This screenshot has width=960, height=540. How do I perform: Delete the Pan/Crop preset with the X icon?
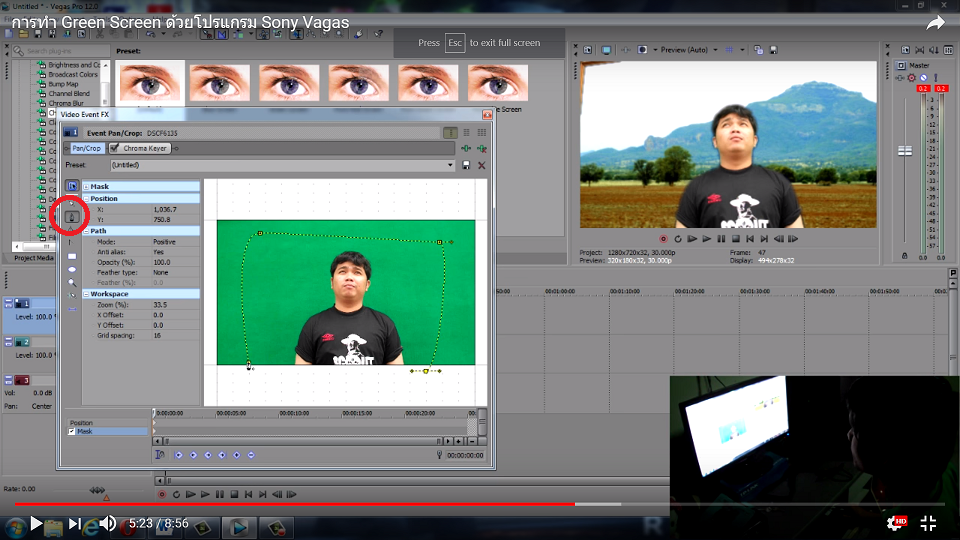(x=482, y=165)
